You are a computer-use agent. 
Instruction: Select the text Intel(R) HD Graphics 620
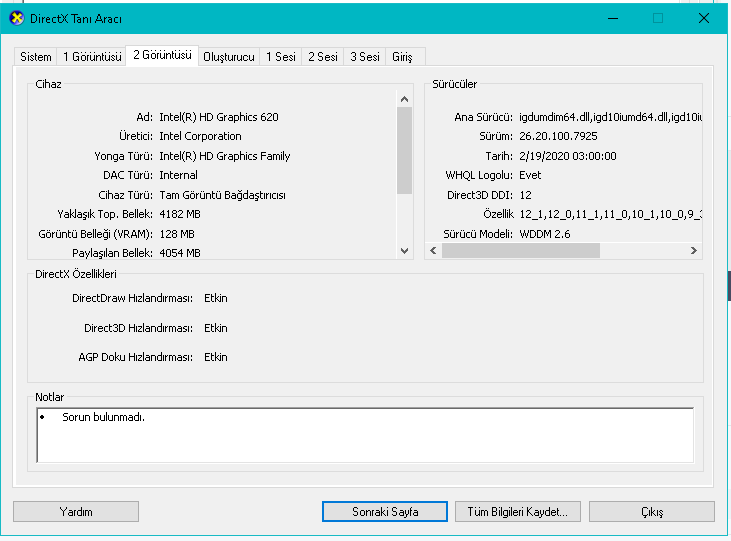coord(219,117)
